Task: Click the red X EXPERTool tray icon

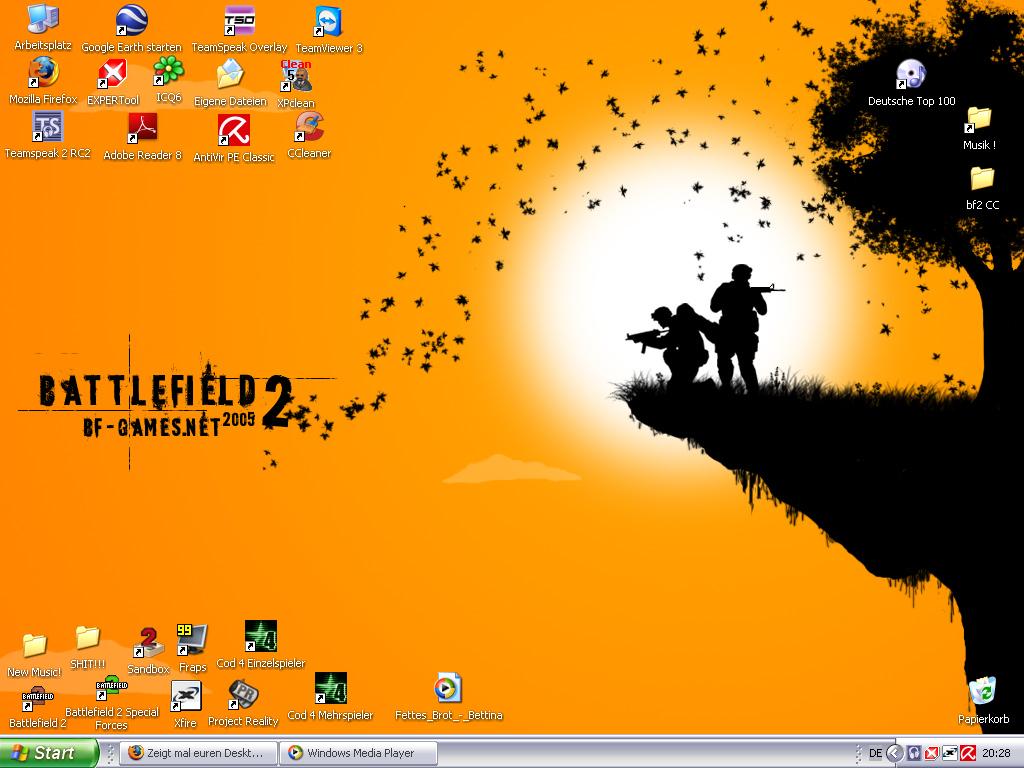Action: point(932,754)
